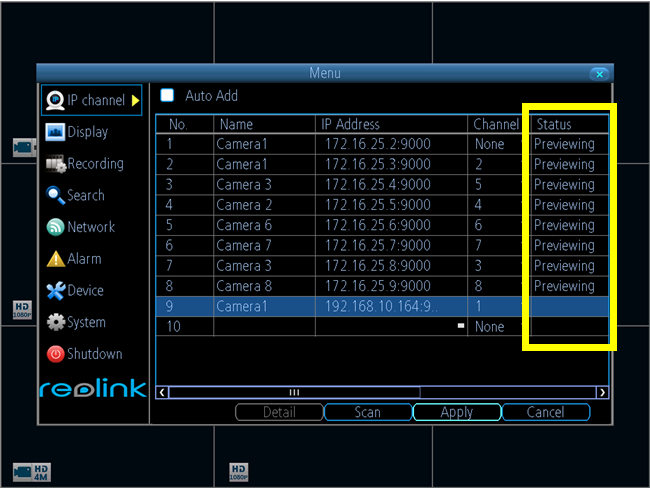Screen dimensions: 650x488
Task: Open Channel dropdown for 172.16.25.3:9000
Action: (x=499, y=164)
